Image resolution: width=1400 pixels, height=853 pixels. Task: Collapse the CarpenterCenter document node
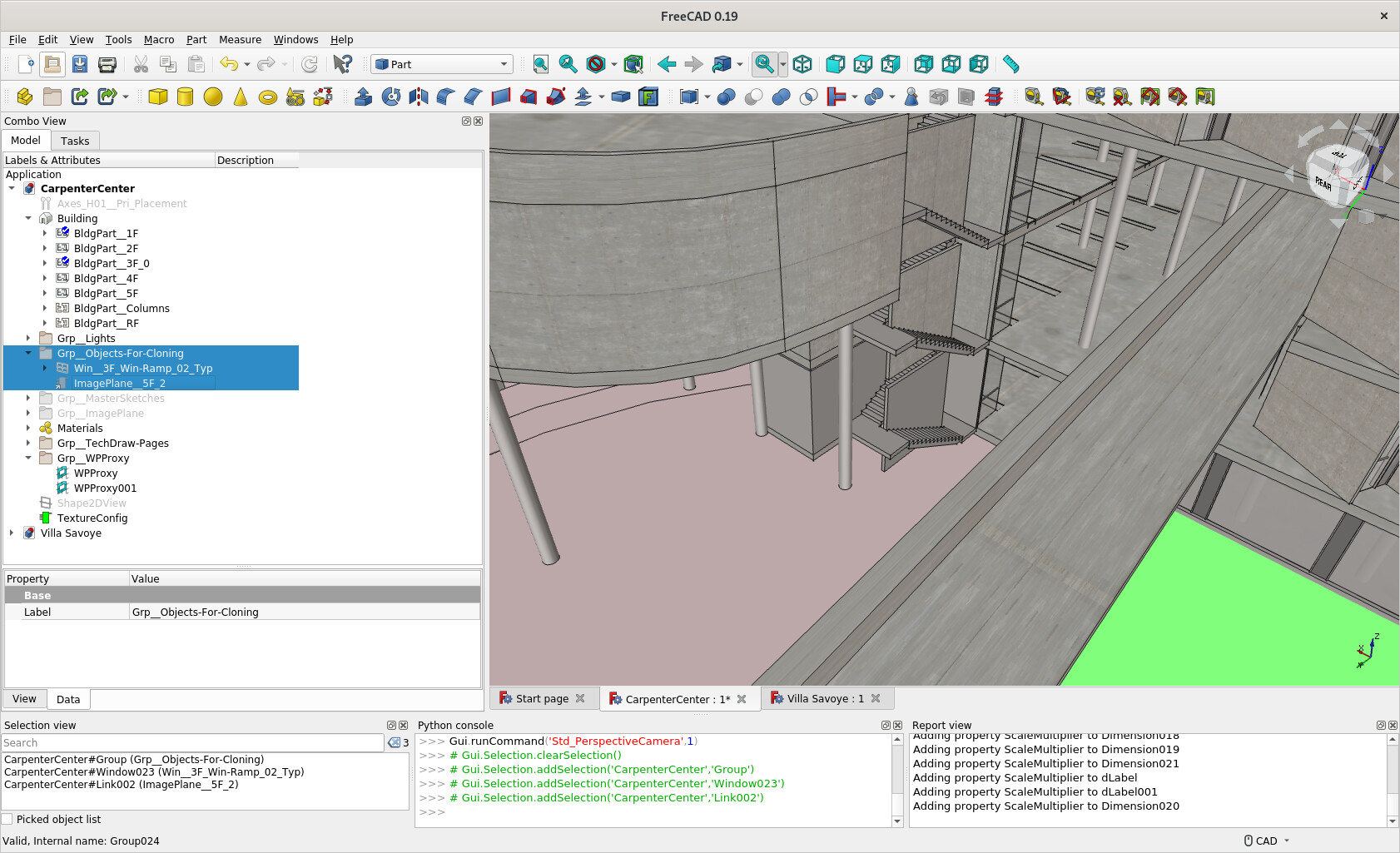coord(12,188)
